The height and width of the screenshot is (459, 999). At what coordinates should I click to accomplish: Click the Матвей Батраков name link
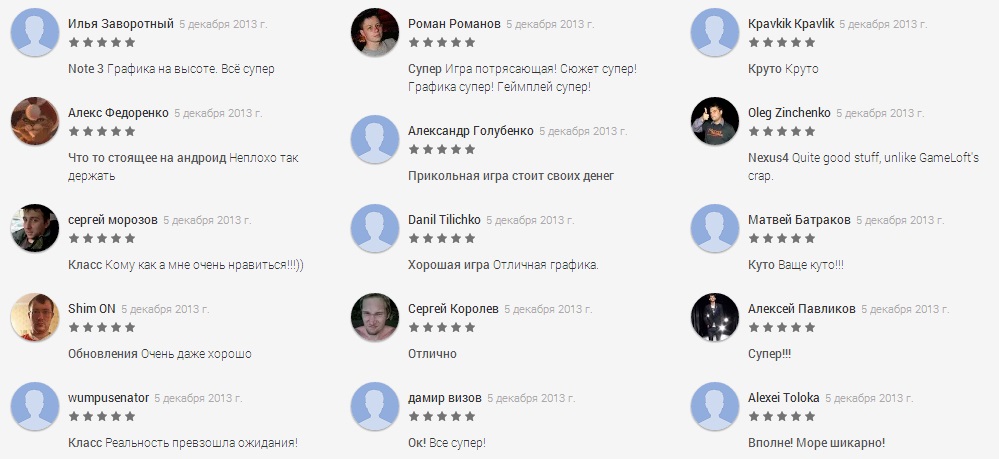(x=799, y=219)
